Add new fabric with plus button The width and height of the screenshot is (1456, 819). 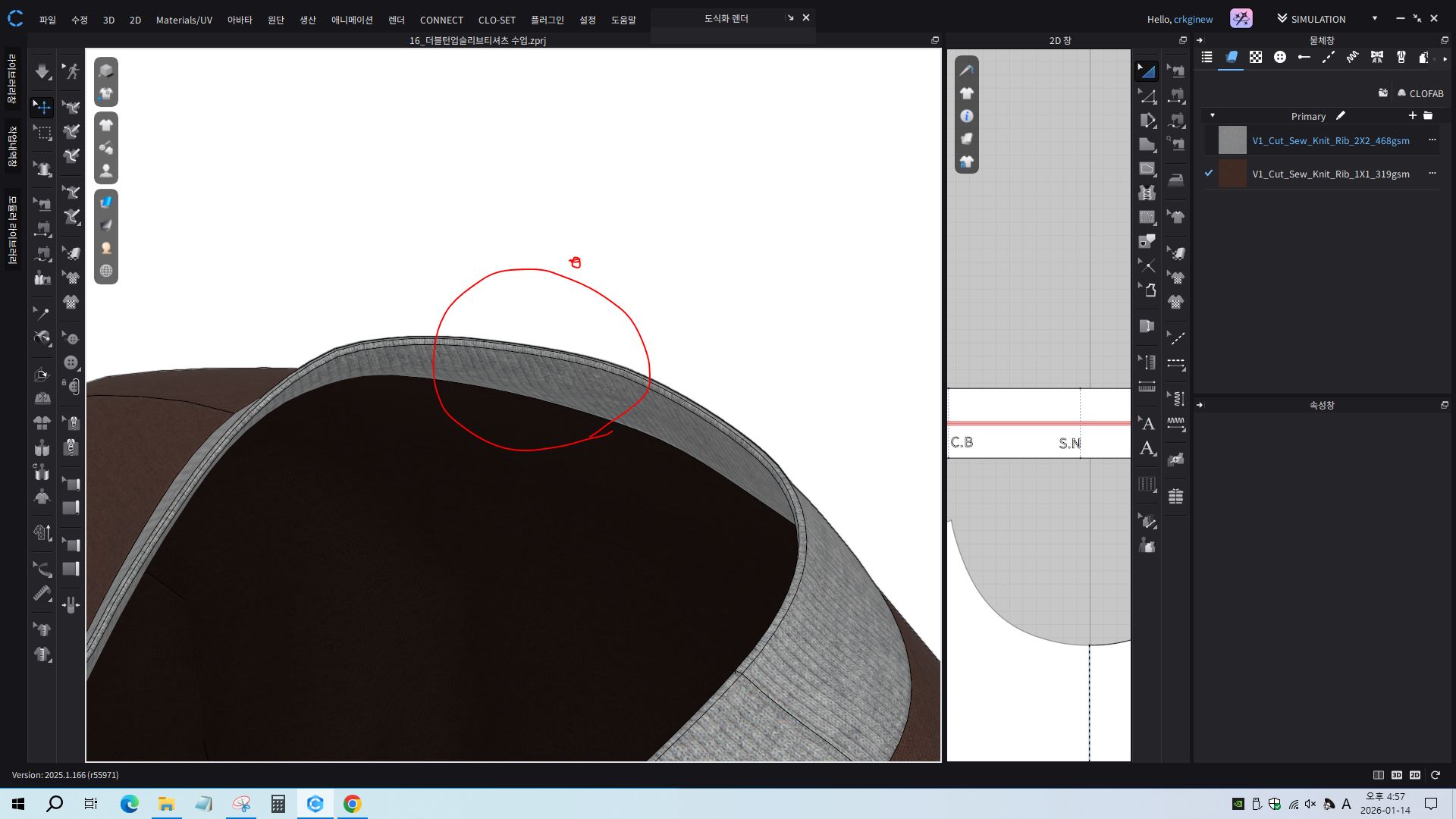pyautogui.click(x=1412, y=116)
